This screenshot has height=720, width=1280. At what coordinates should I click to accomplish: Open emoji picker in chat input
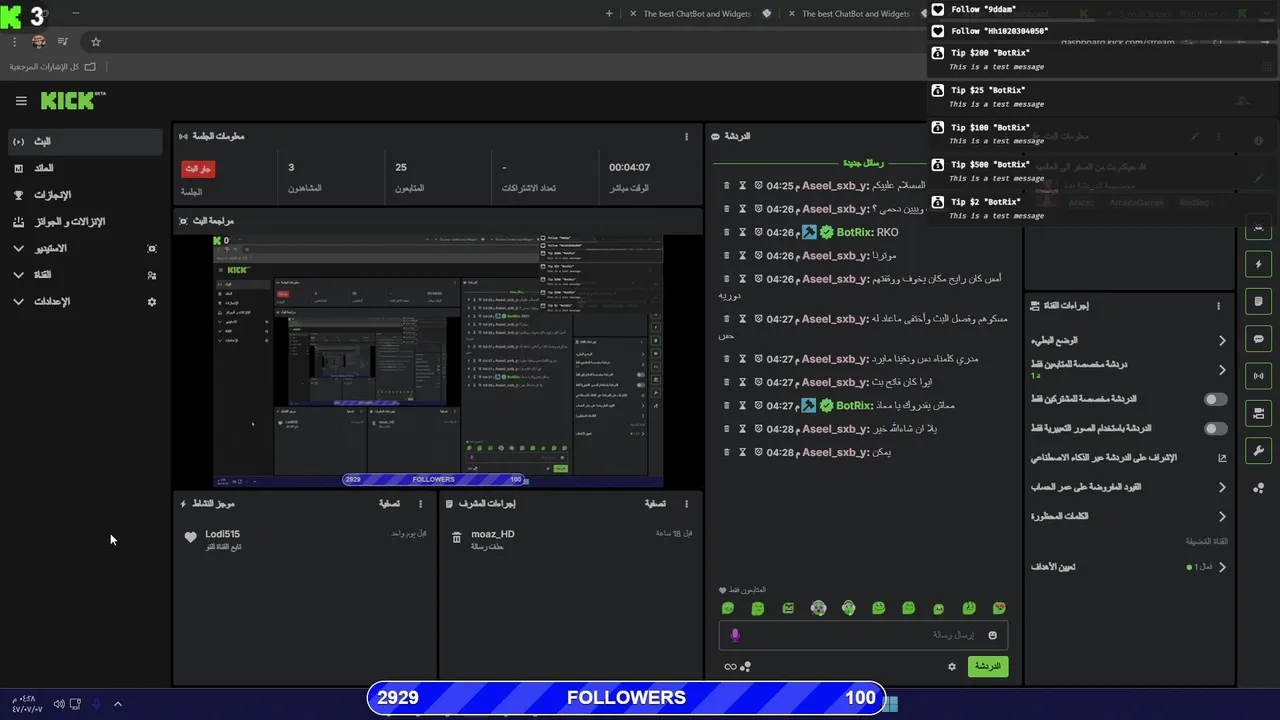click(992, 635)
